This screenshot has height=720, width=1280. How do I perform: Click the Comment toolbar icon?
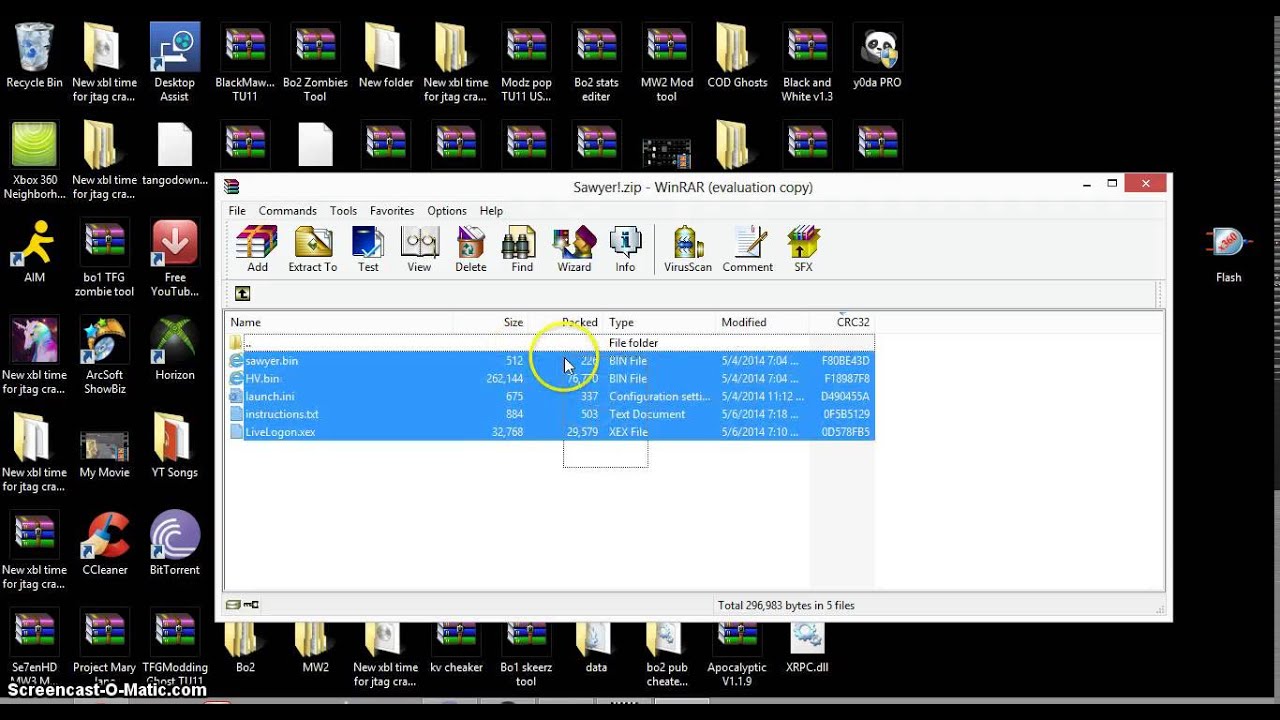[x=747, y=249]
